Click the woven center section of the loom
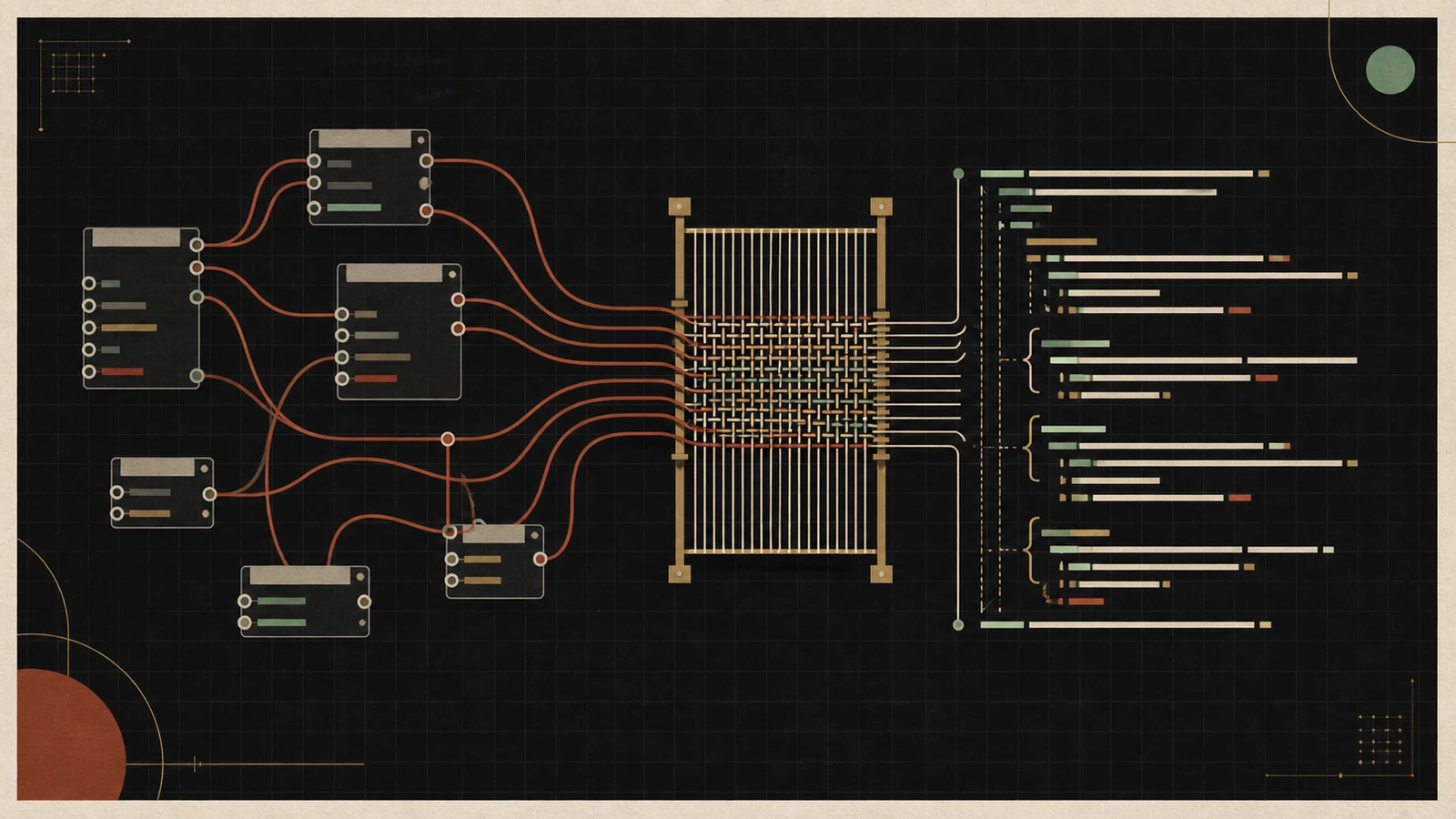This screenshot has height=819, width=1456. (x=780, y=382)
